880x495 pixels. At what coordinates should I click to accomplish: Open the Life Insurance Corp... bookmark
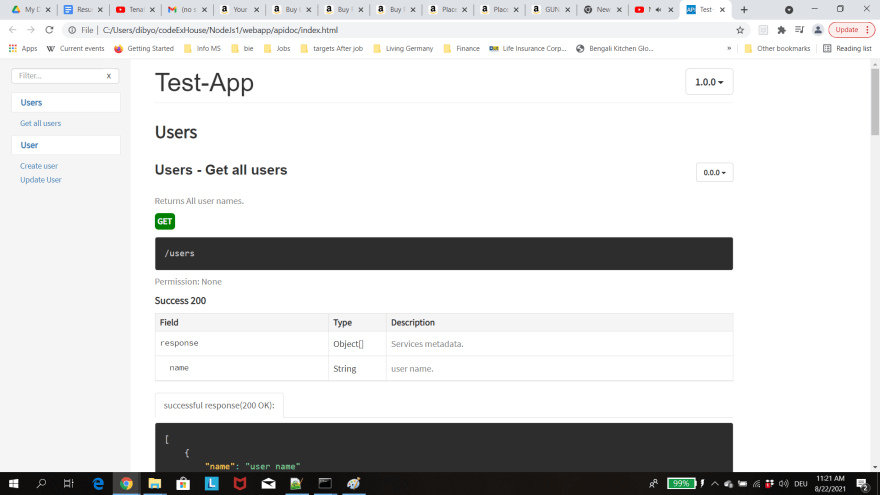[528, 49]
